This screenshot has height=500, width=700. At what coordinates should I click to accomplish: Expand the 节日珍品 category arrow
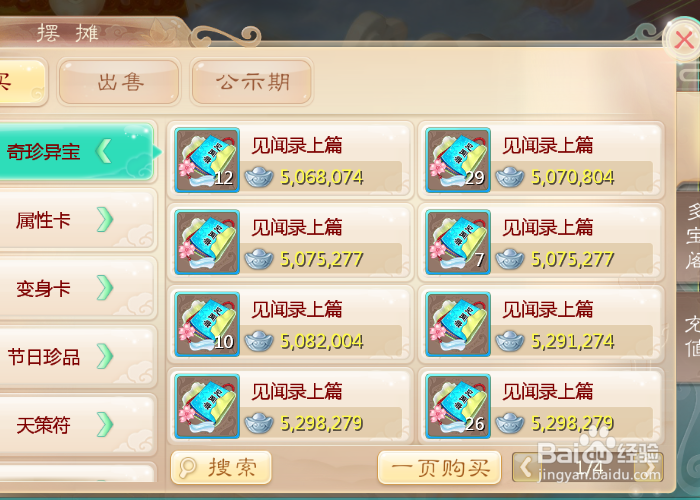tap(105, 356)
